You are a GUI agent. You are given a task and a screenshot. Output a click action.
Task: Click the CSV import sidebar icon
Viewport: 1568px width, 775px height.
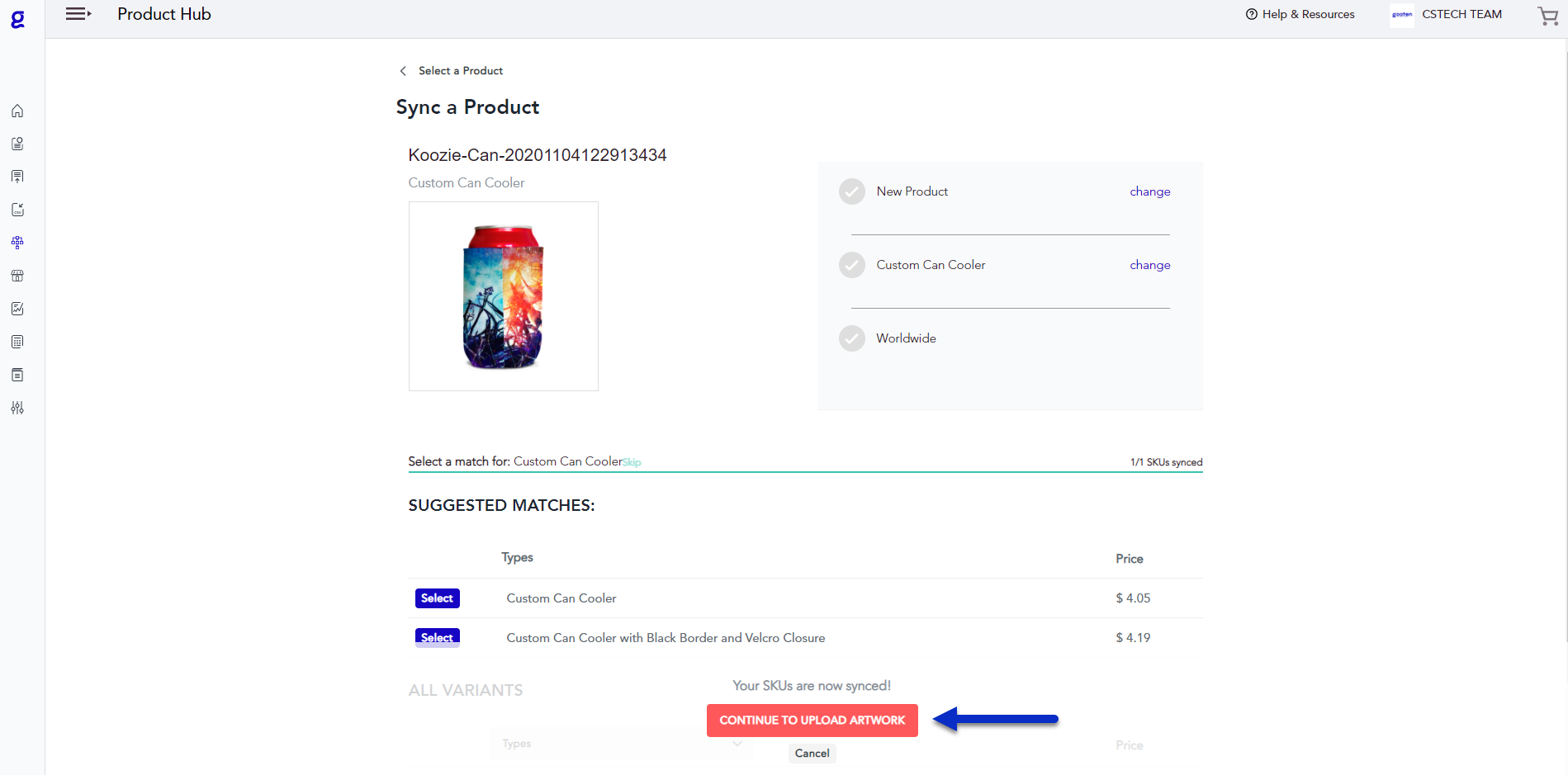pyautogui.click(x=17, y=210)
